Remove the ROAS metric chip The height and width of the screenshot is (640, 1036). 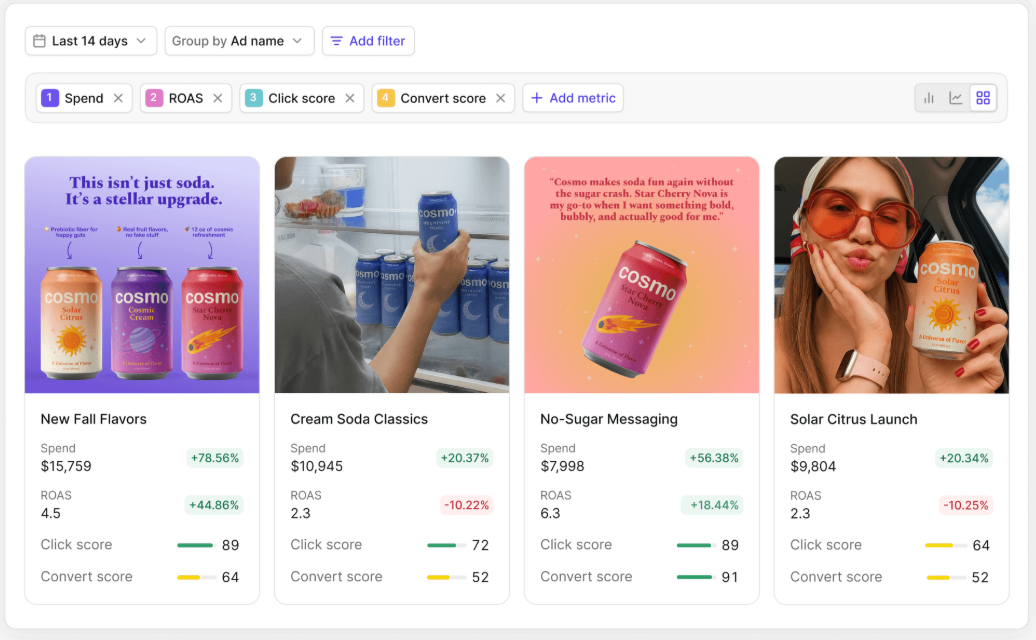pyautogui.click(x=218, y=98)
